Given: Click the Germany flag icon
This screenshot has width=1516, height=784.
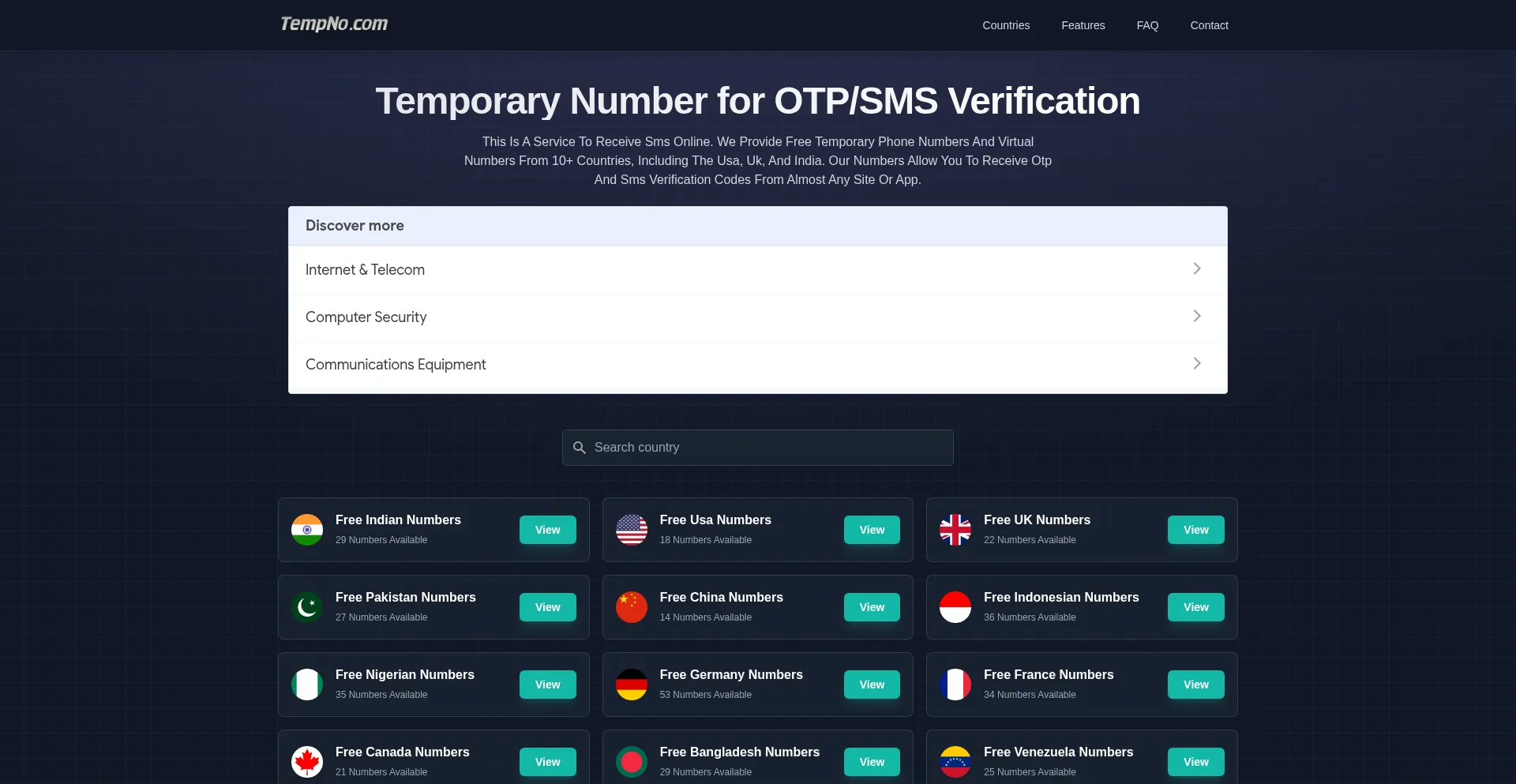Looking at the screenshot, I should click(x=632, y=685).
